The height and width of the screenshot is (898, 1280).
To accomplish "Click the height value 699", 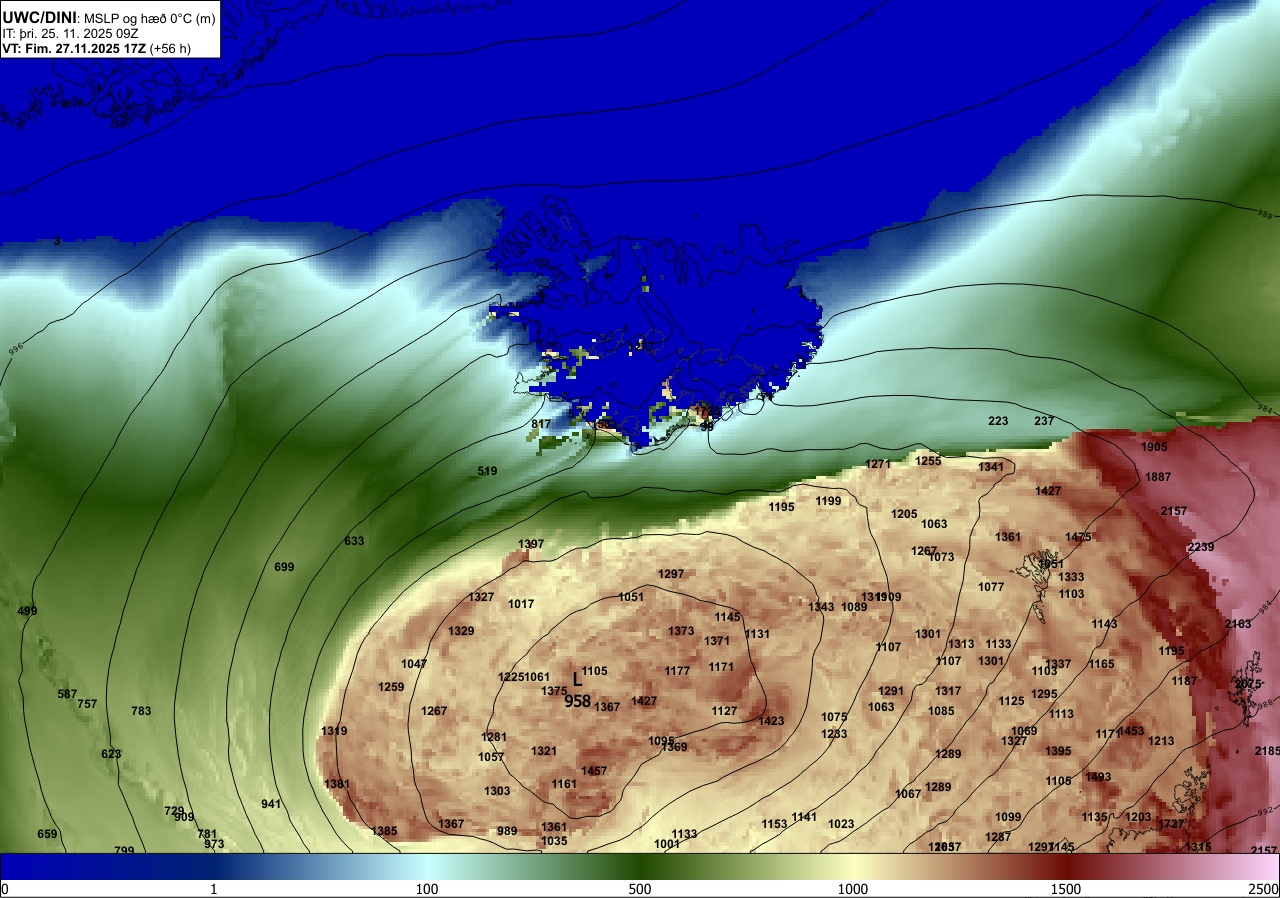I will tap(284, 567).
